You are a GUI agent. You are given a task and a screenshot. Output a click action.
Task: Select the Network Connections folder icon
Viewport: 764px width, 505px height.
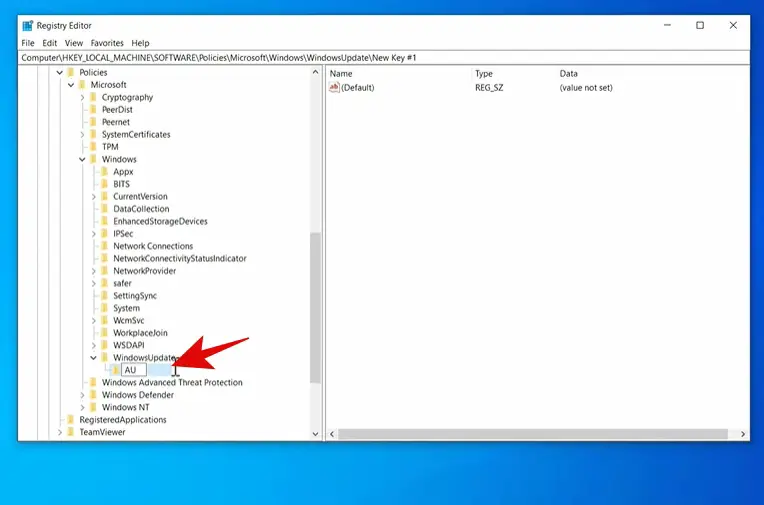[104, 246]
